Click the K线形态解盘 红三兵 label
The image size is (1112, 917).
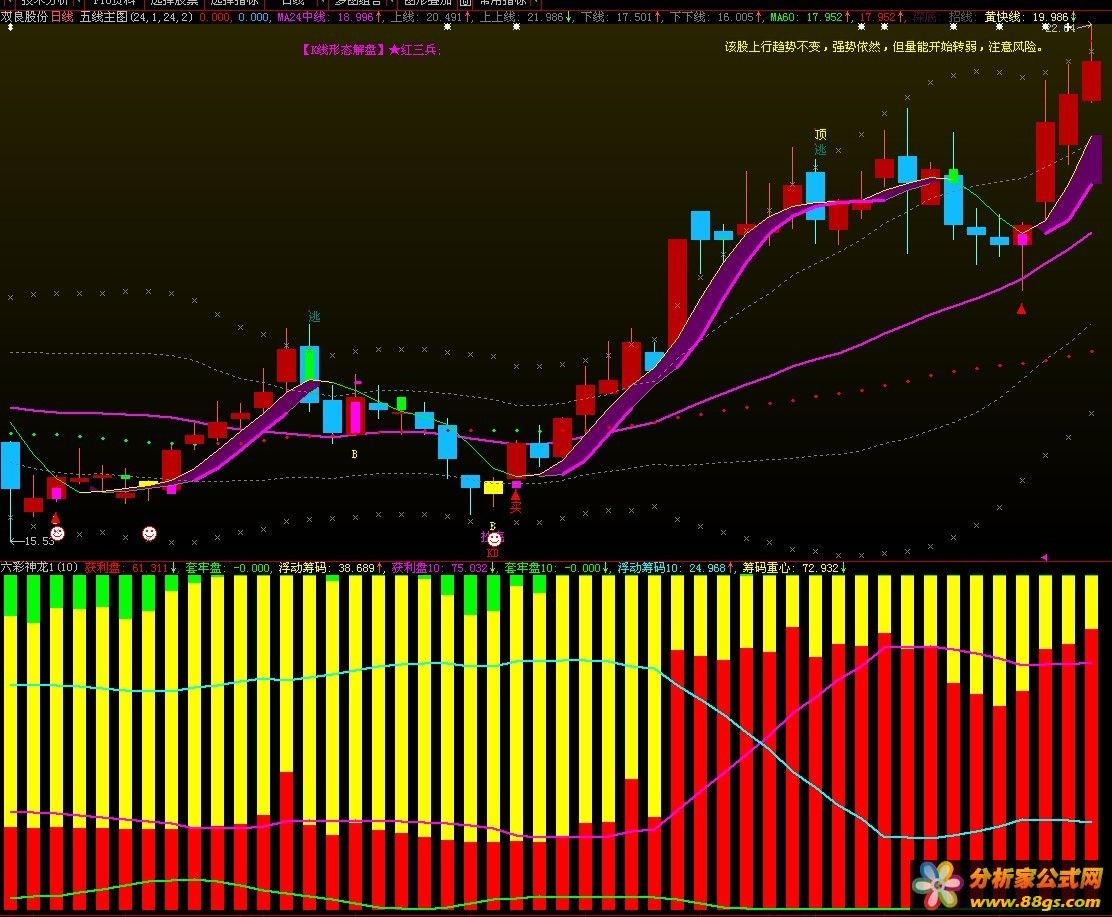tap(370, 49)
